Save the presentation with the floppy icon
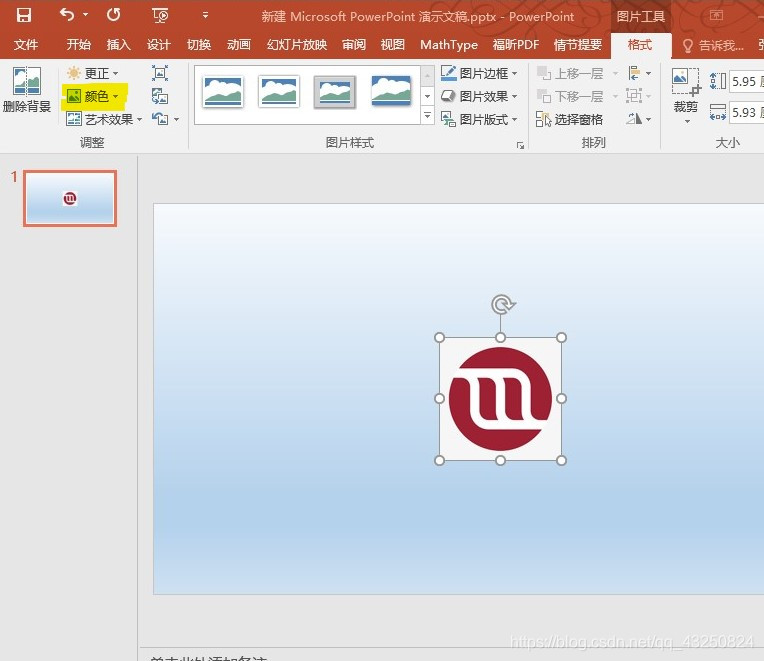764x661 pixels. tap(23, 15)
